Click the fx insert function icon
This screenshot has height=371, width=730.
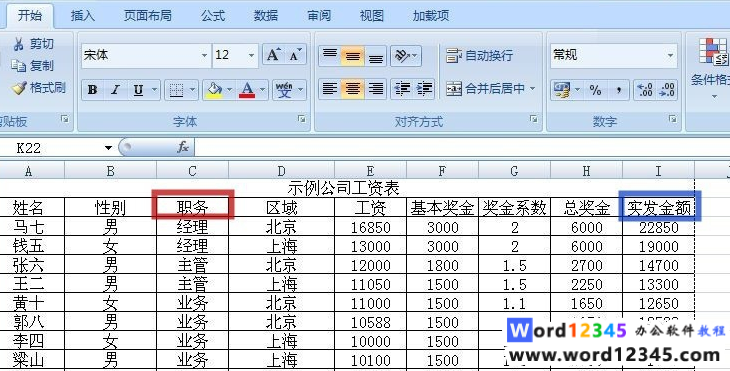183,148
